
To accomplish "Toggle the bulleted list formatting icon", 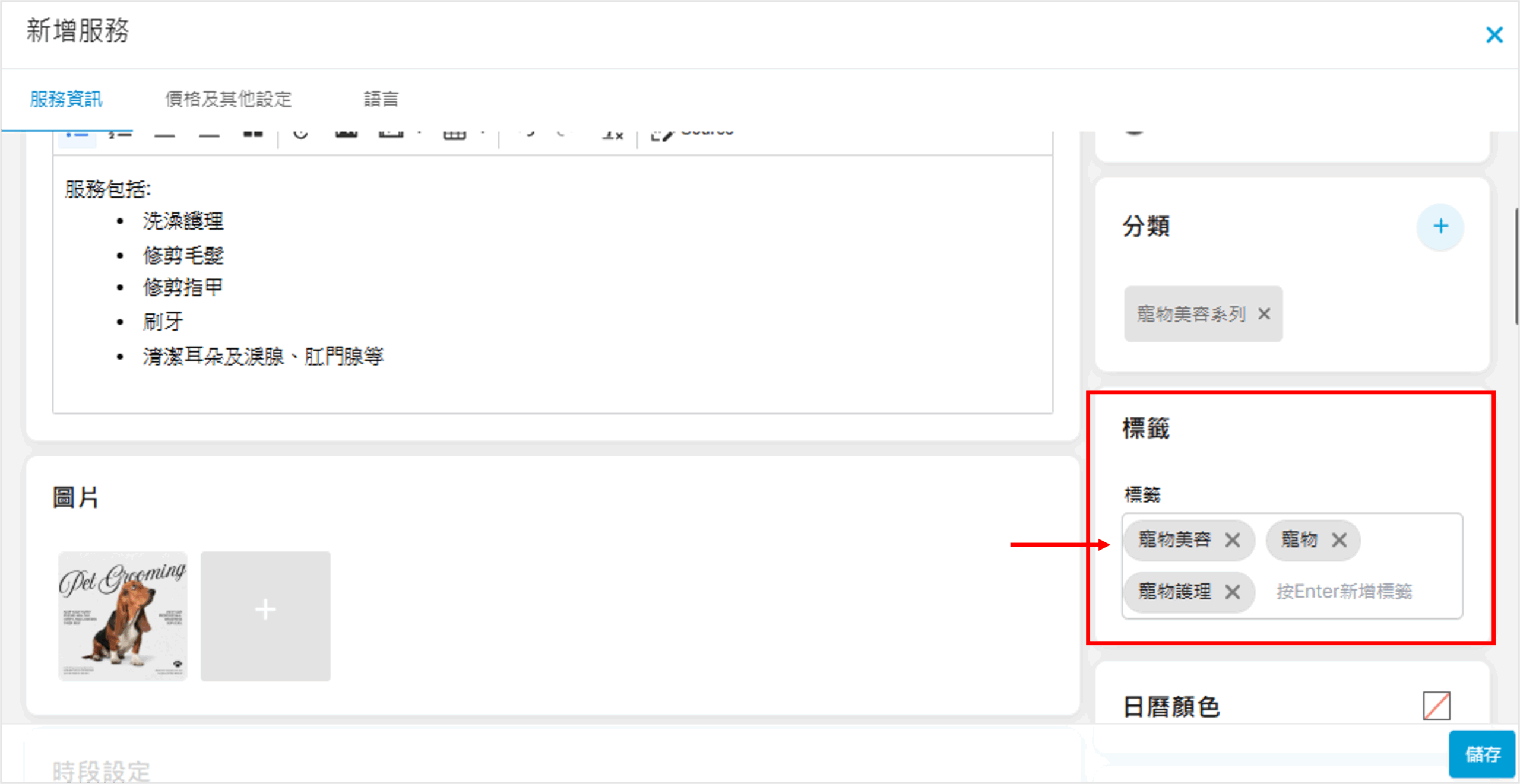I will pos(77,137).
